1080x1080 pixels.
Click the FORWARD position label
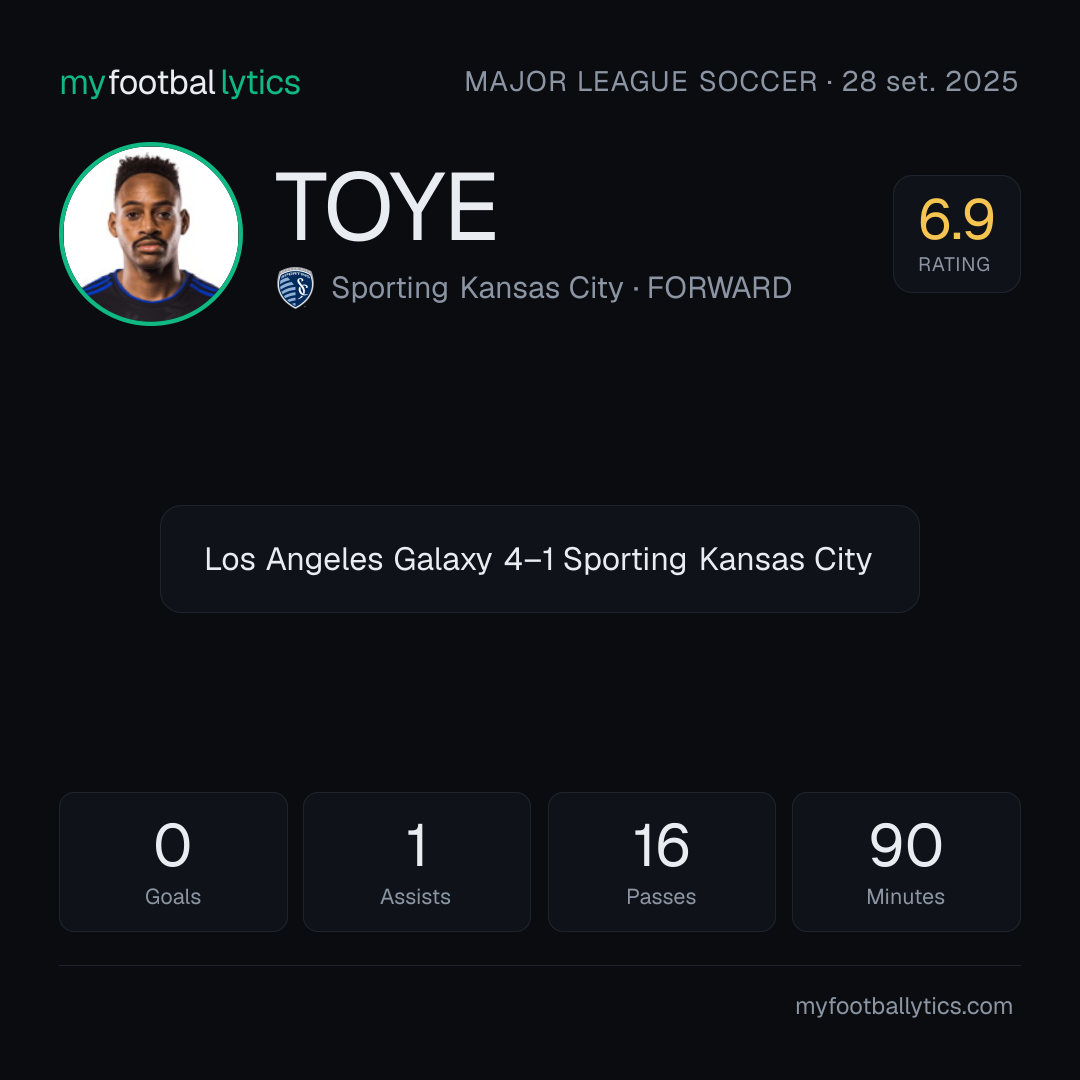click(719, 288)
